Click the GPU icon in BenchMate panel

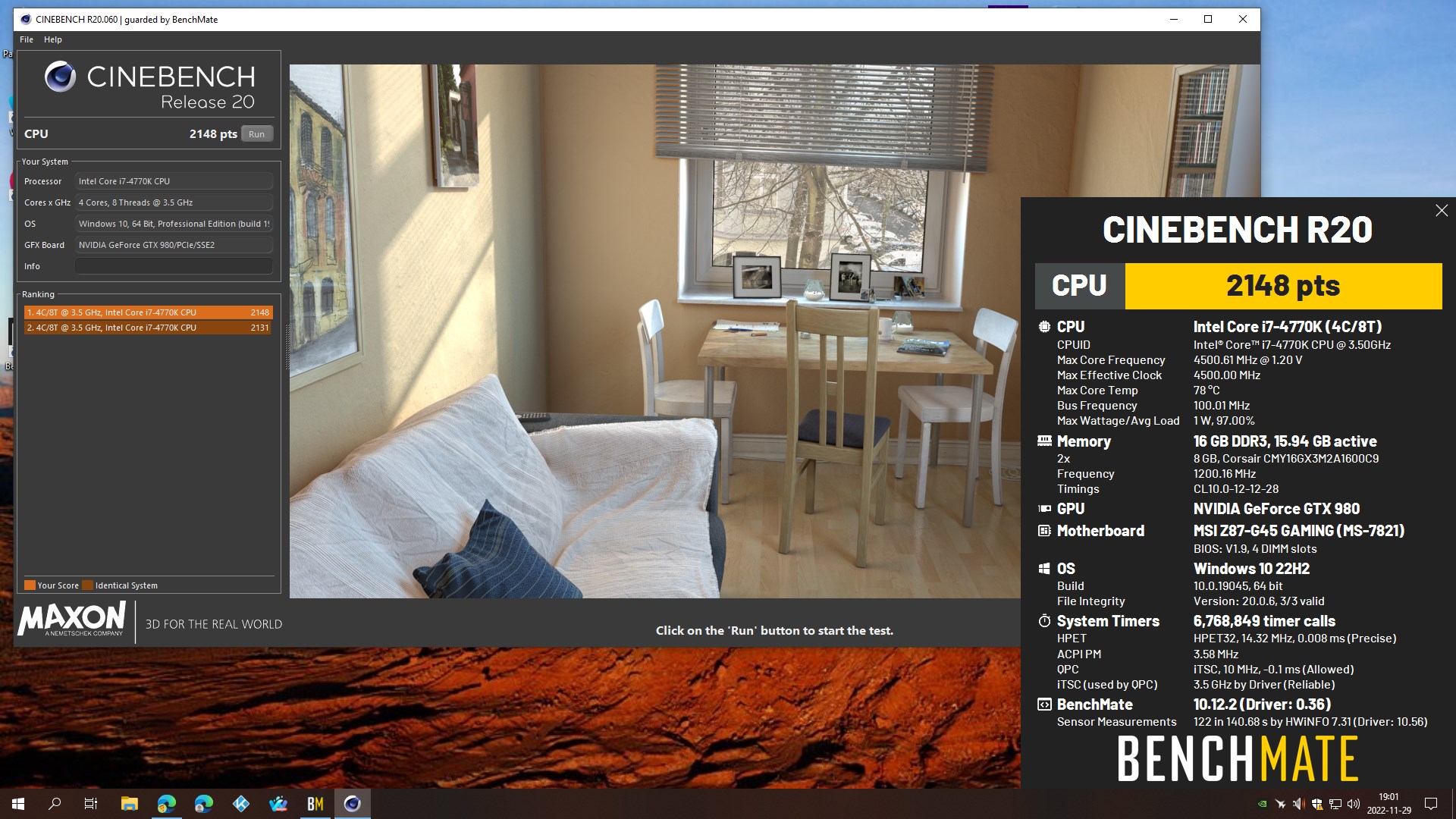(1044, 509)
